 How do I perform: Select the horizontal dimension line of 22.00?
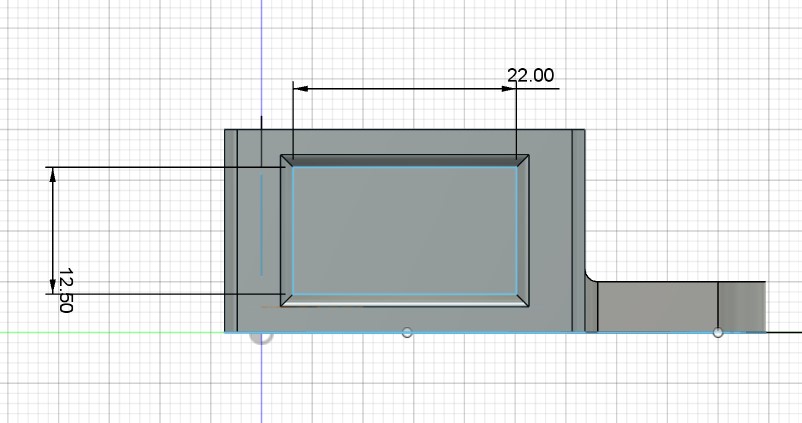coord(400,89)
